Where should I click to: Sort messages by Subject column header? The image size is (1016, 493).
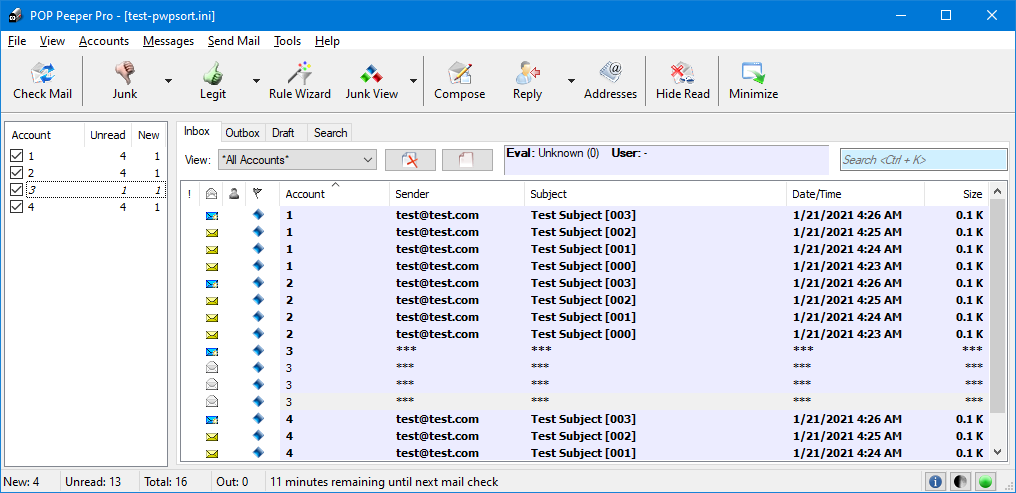point(656,194)
